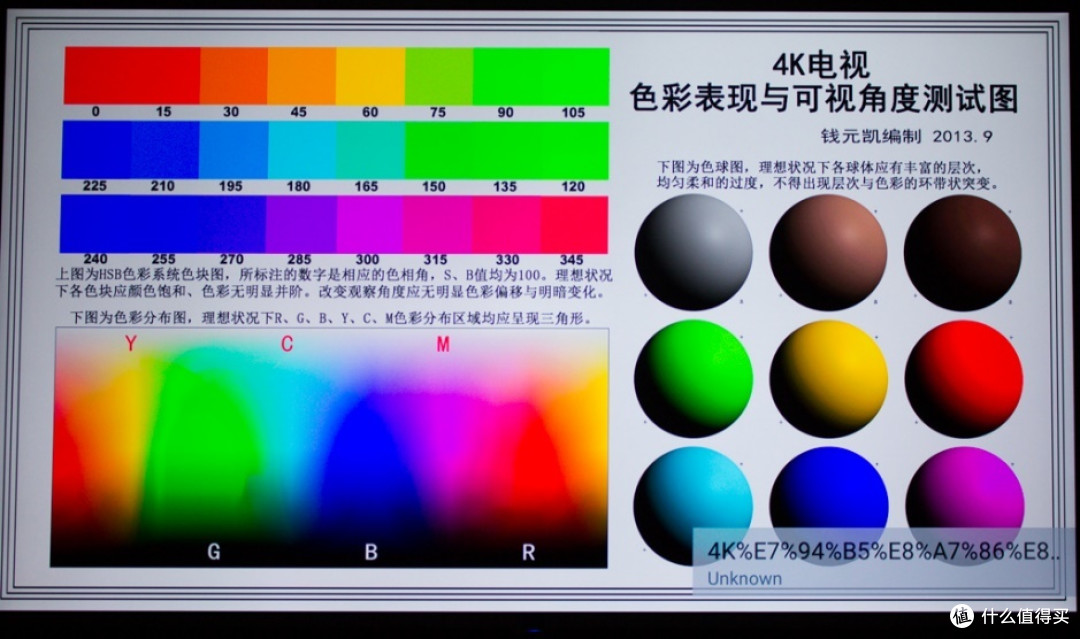The width and height of the screenshot is (1080, 639).
Task: Choose the magenta sphere
Action: tap(964, 505)
